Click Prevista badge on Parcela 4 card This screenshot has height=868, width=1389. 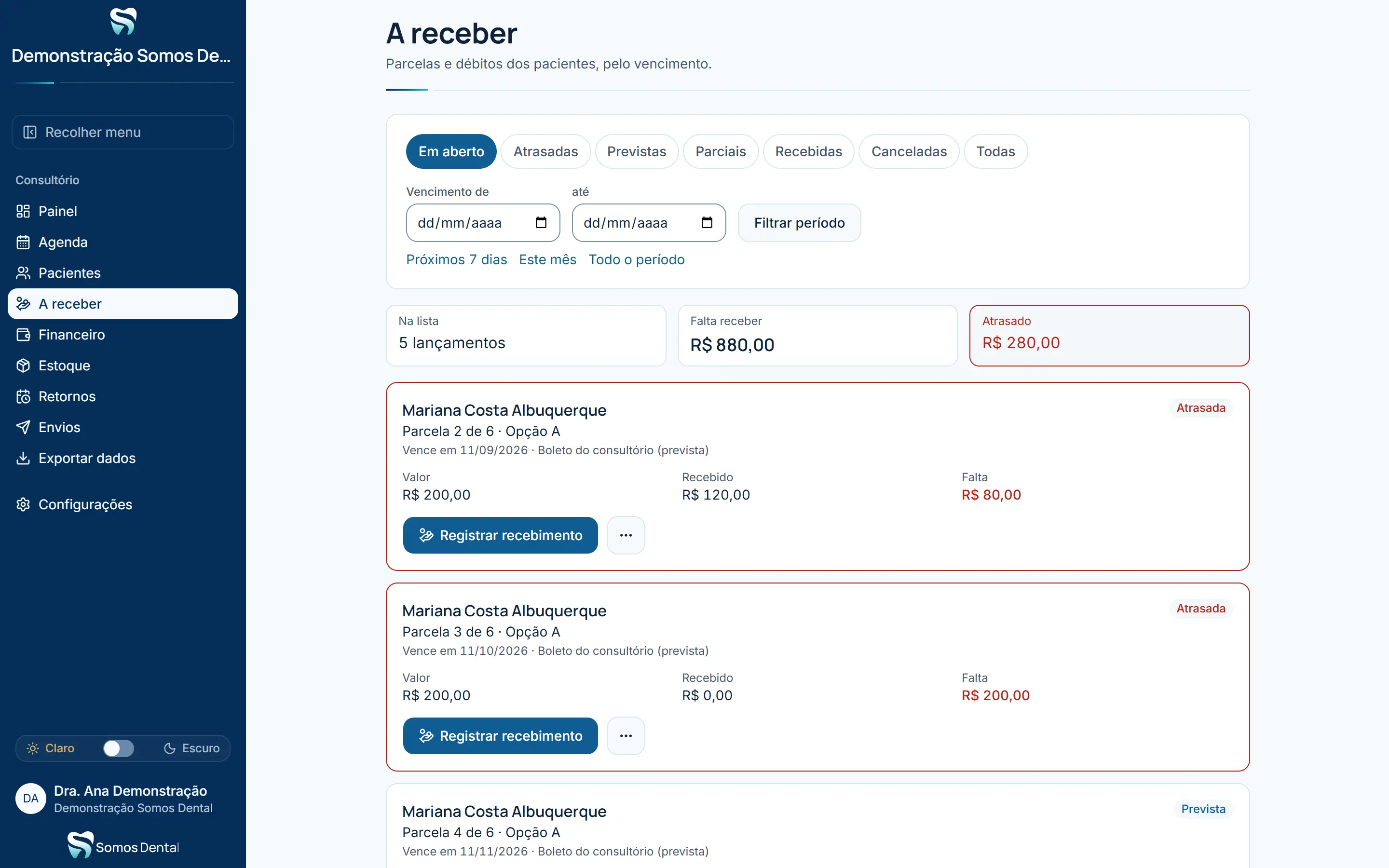tap(1203, 809)
